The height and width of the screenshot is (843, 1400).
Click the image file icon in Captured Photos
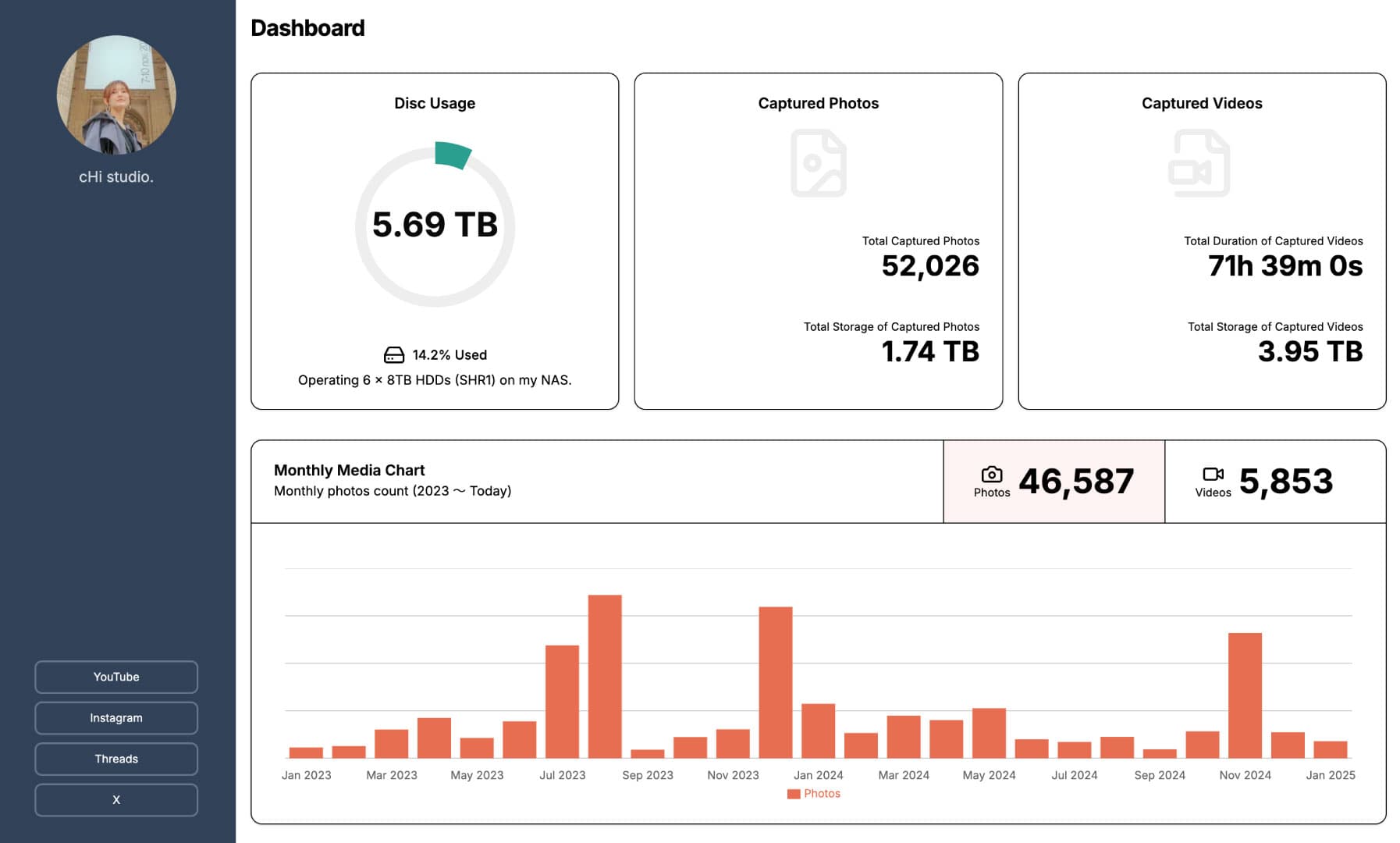click(x=818, y=163)
